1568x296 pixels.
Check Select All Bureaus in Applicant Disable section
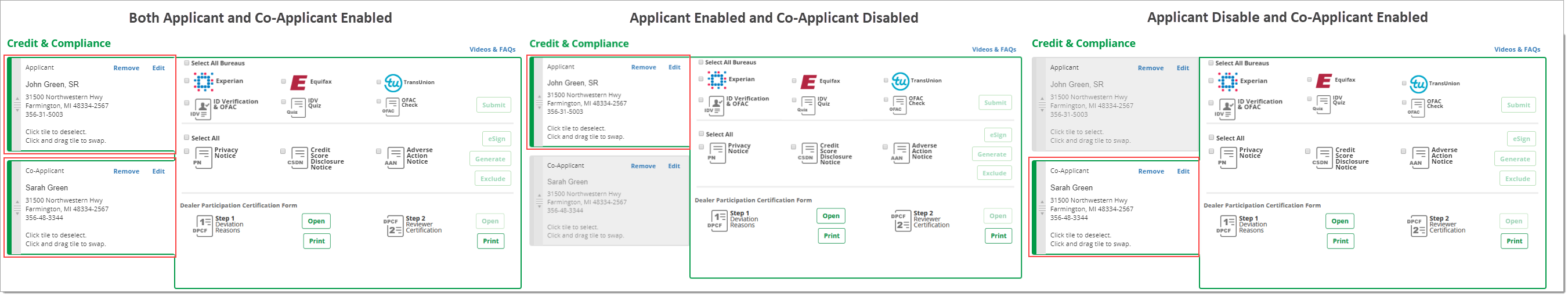(1211, 63)
